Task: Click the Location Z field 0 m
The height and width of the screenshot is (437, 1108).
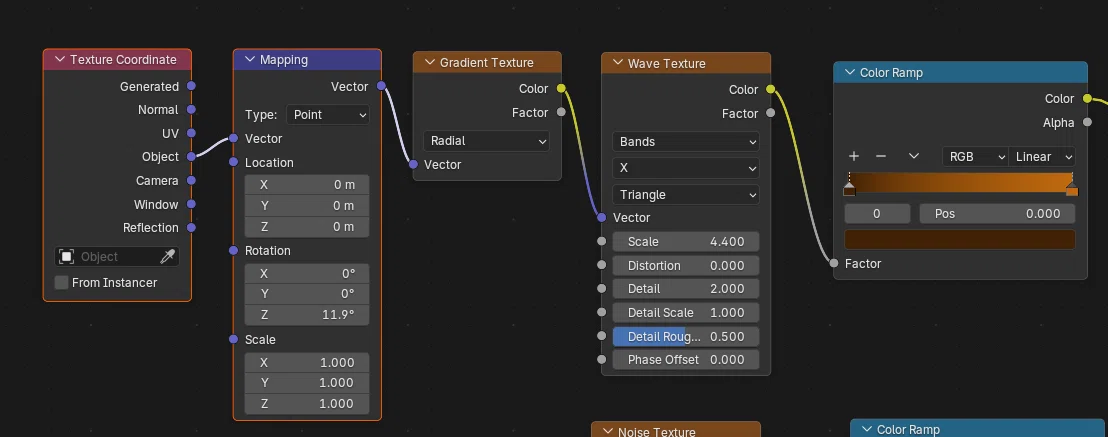Action: (307, 227)
